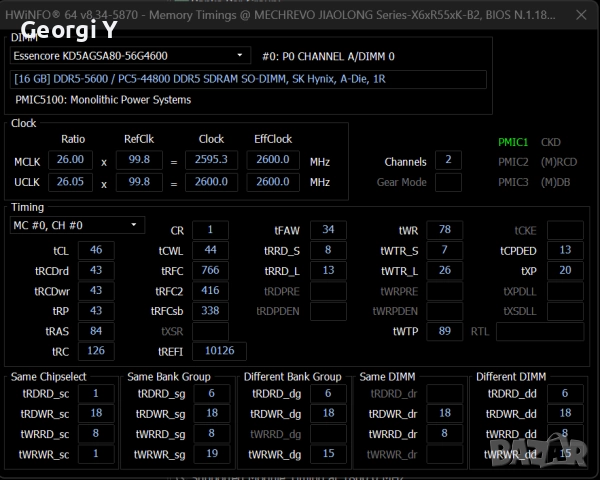Screen dimensions: 600x480
Task: Select the tREFI value 10126
Action: tap(219, 351)
